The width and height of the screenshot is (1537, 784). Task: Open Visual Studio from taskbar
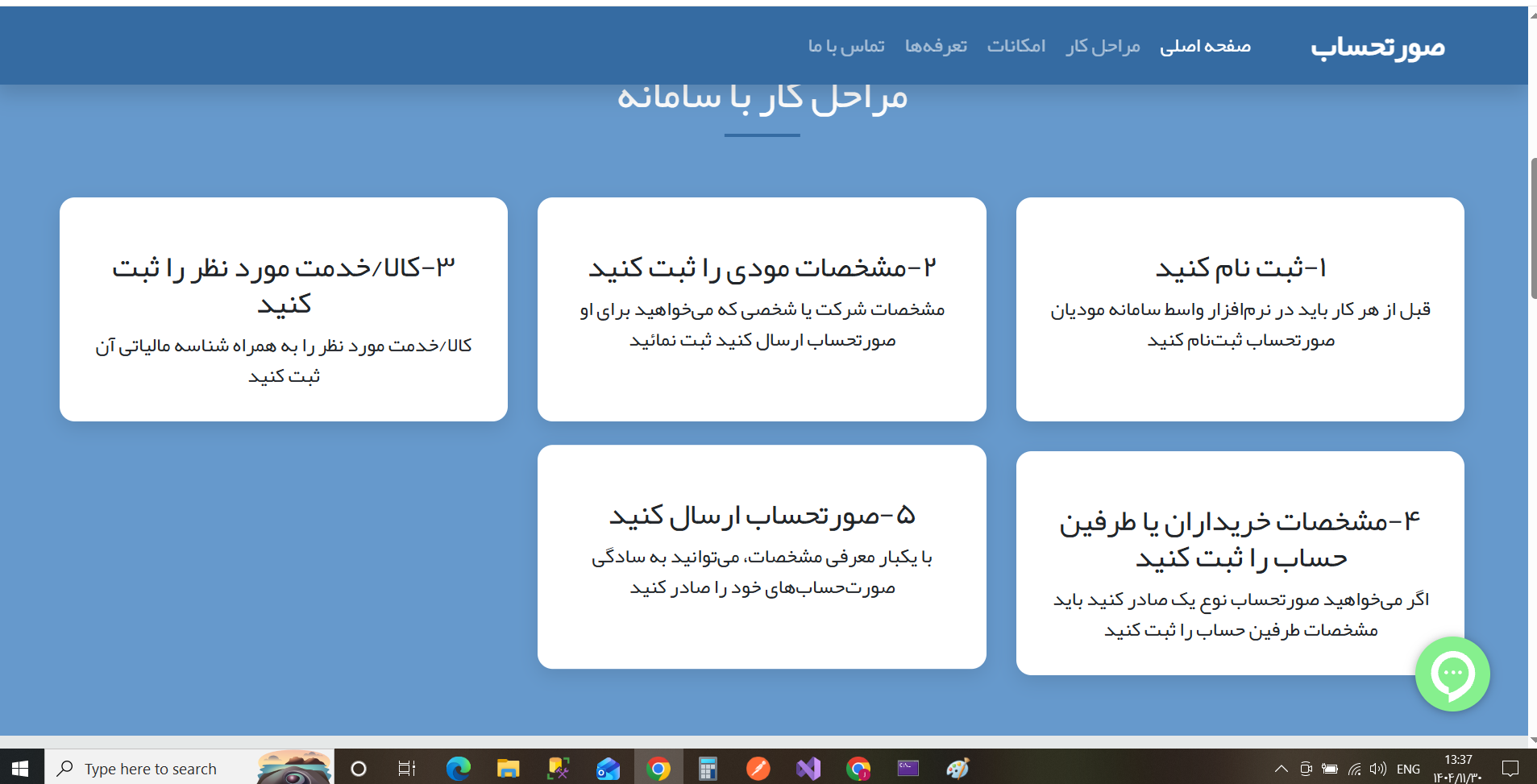tap(808, 769)
